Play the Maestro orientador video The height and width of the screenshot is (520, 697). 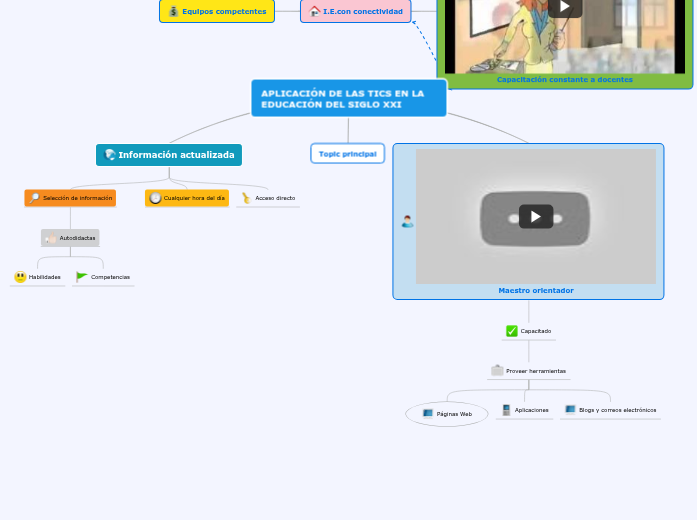point(536,216)
